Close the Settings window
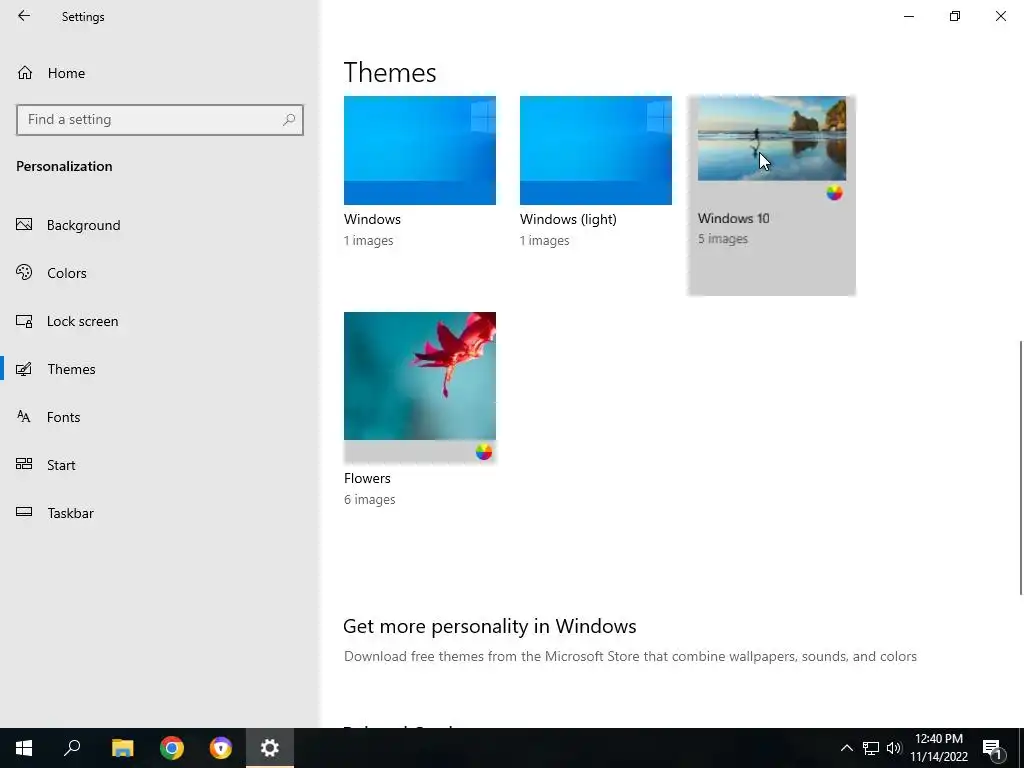 (x=1000, y=16)
